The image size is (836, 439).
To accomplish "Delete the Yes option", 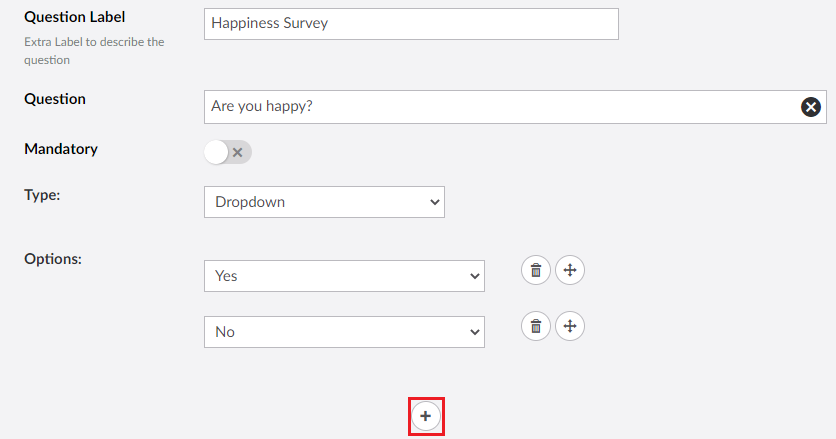I will (536, 270).
